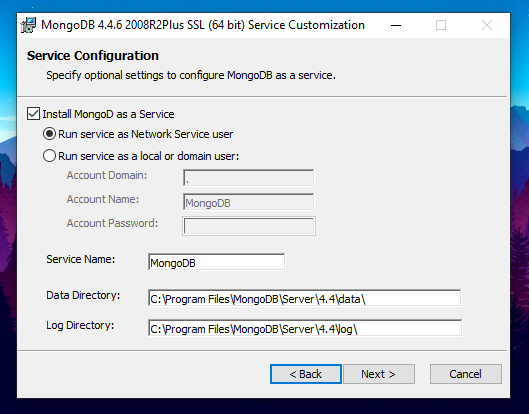Viewport: 529px width, 414px height.
Task: Proceed with the Next button
Action: [x=379, y=374]
